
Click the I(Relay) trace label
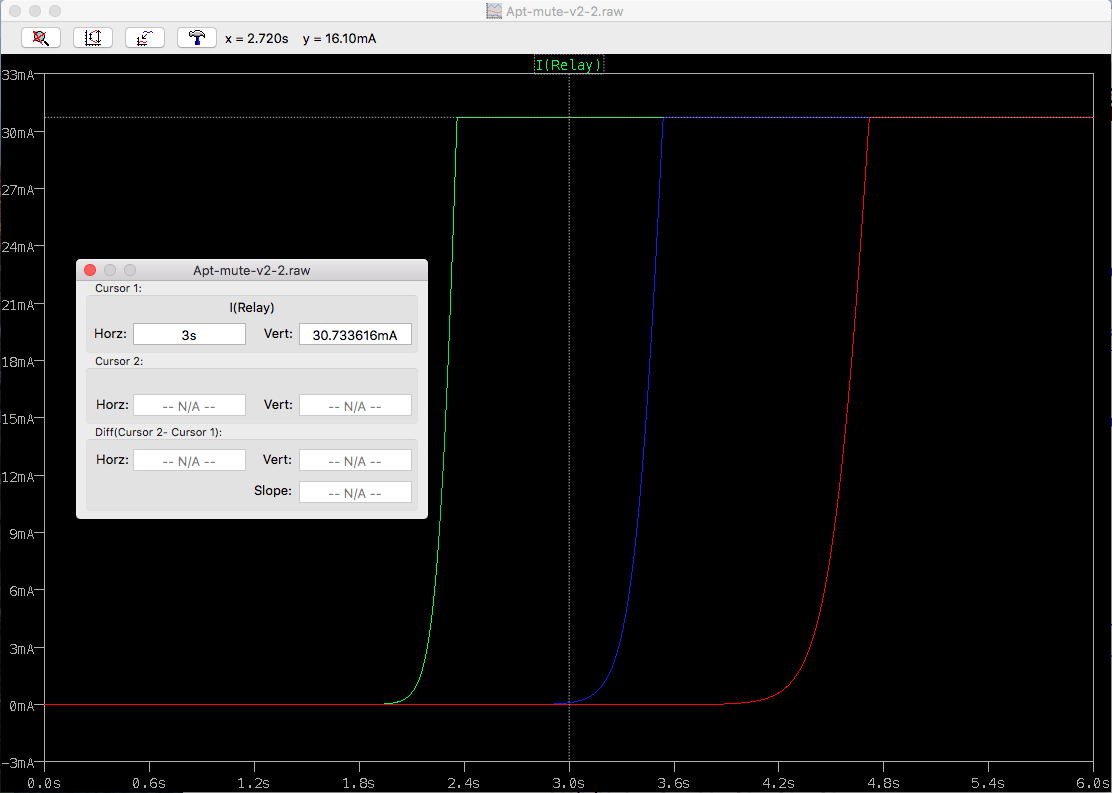click(x=569, y=65)
